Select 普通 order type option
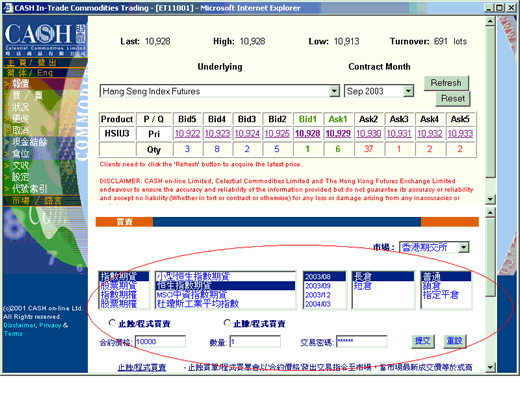 (446, 276)
